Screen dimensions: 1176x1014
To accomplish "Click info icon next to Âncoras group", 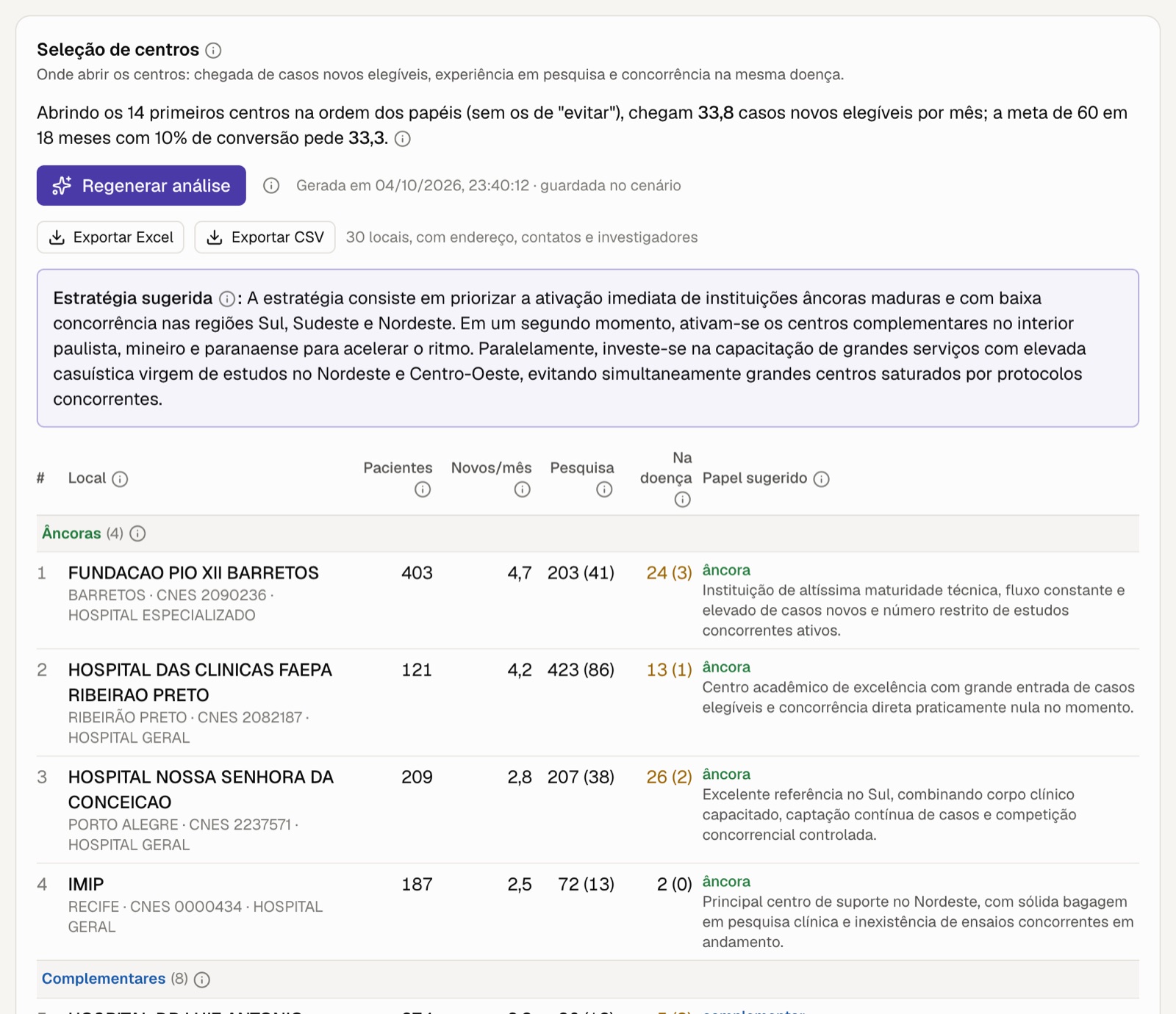I will point(137,533).
